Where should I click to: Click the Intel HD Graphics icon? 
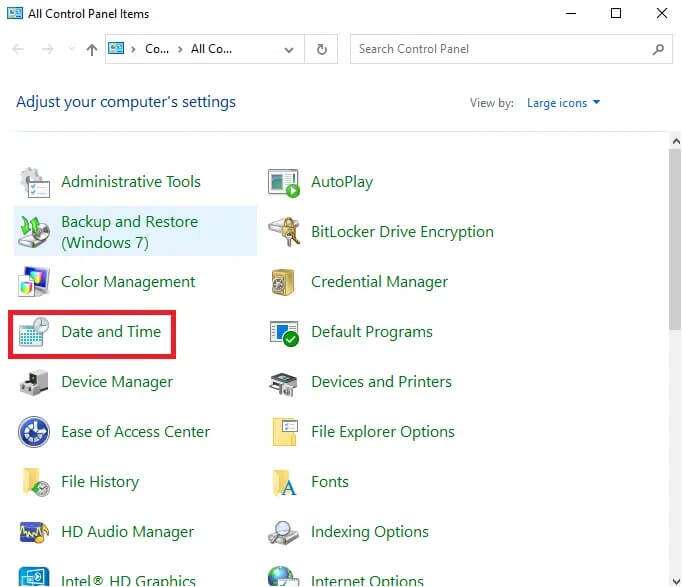(x=34, y=577)
